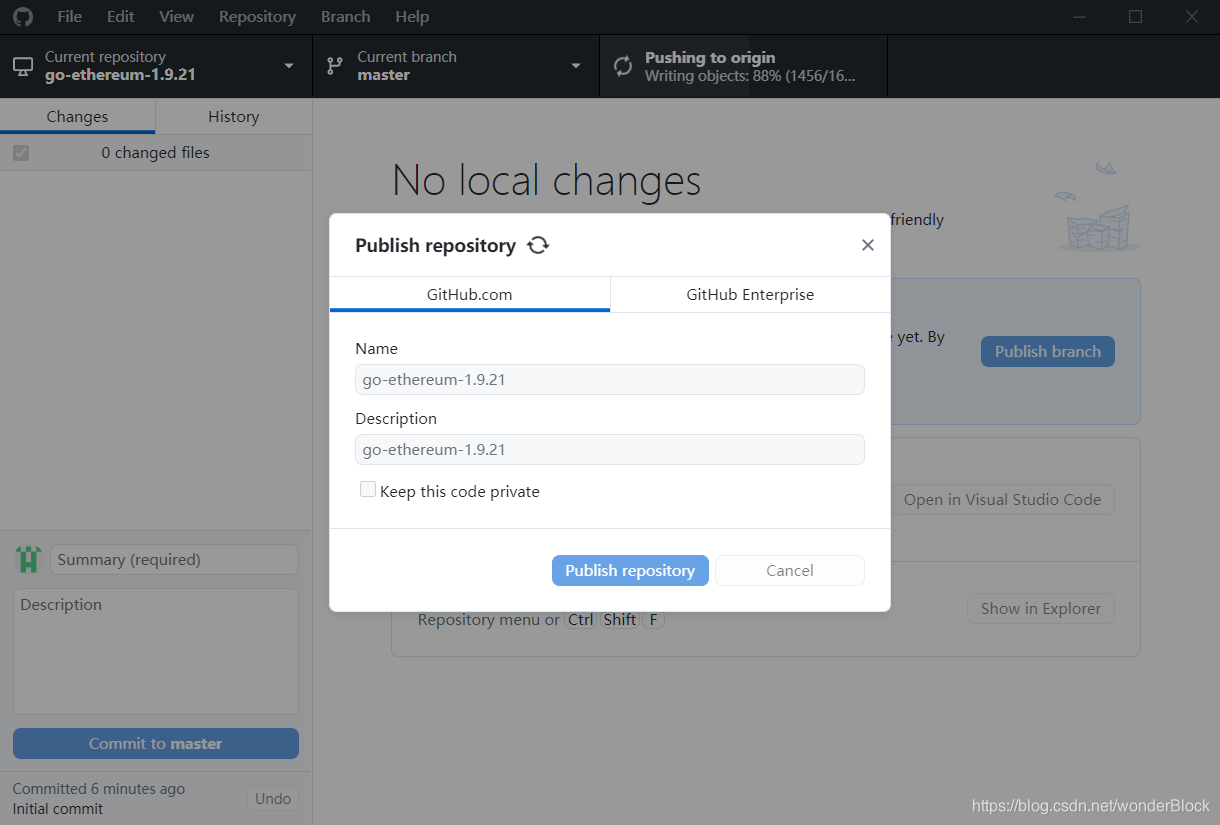This screenshot has width=1220, height=825.
Task: Switch to the Changes tab
Action: (x=77, y=116)
